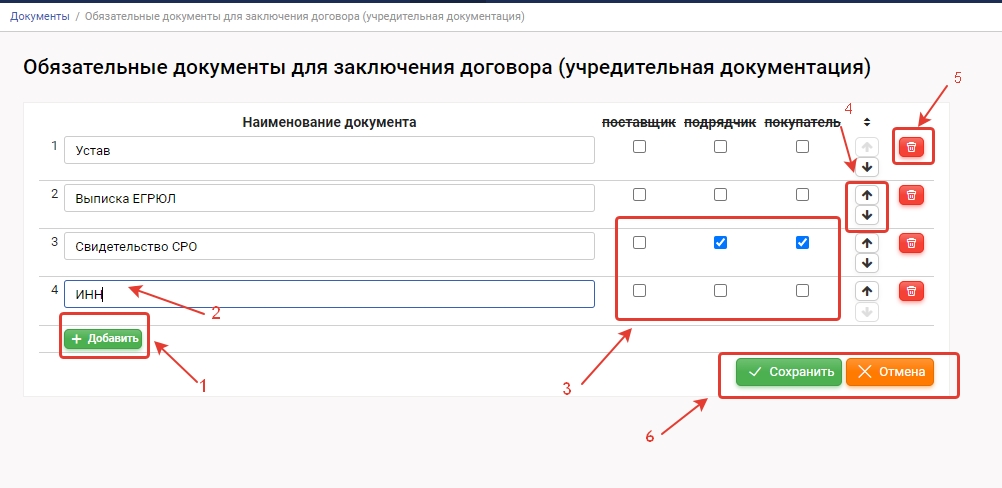Focus the Выписка ЕГРЮЛ name field

(329, 198)
